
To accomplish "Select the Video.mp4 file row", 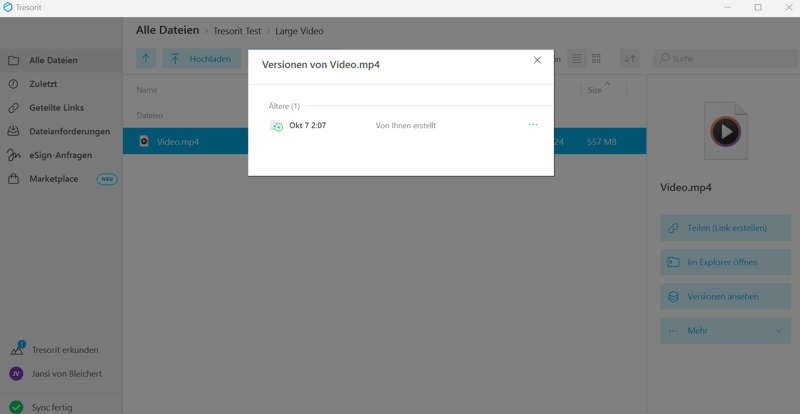I will pyautogui.click(x=384, y=141).
